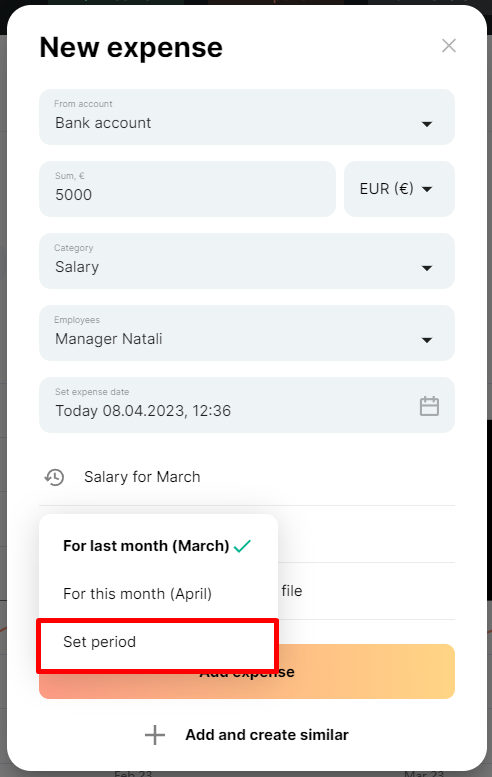
Task: Click the green checkmark next to March
Action: point(242,546)
